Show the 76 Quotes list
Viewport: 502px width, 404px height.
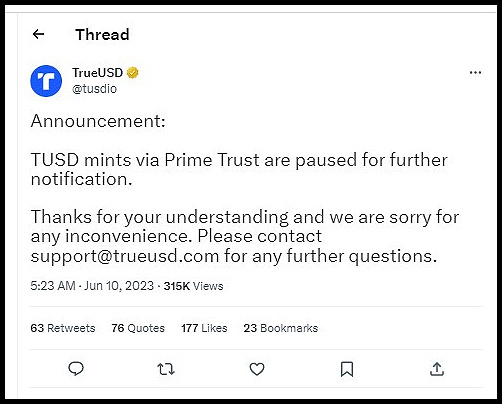point(138,328)
